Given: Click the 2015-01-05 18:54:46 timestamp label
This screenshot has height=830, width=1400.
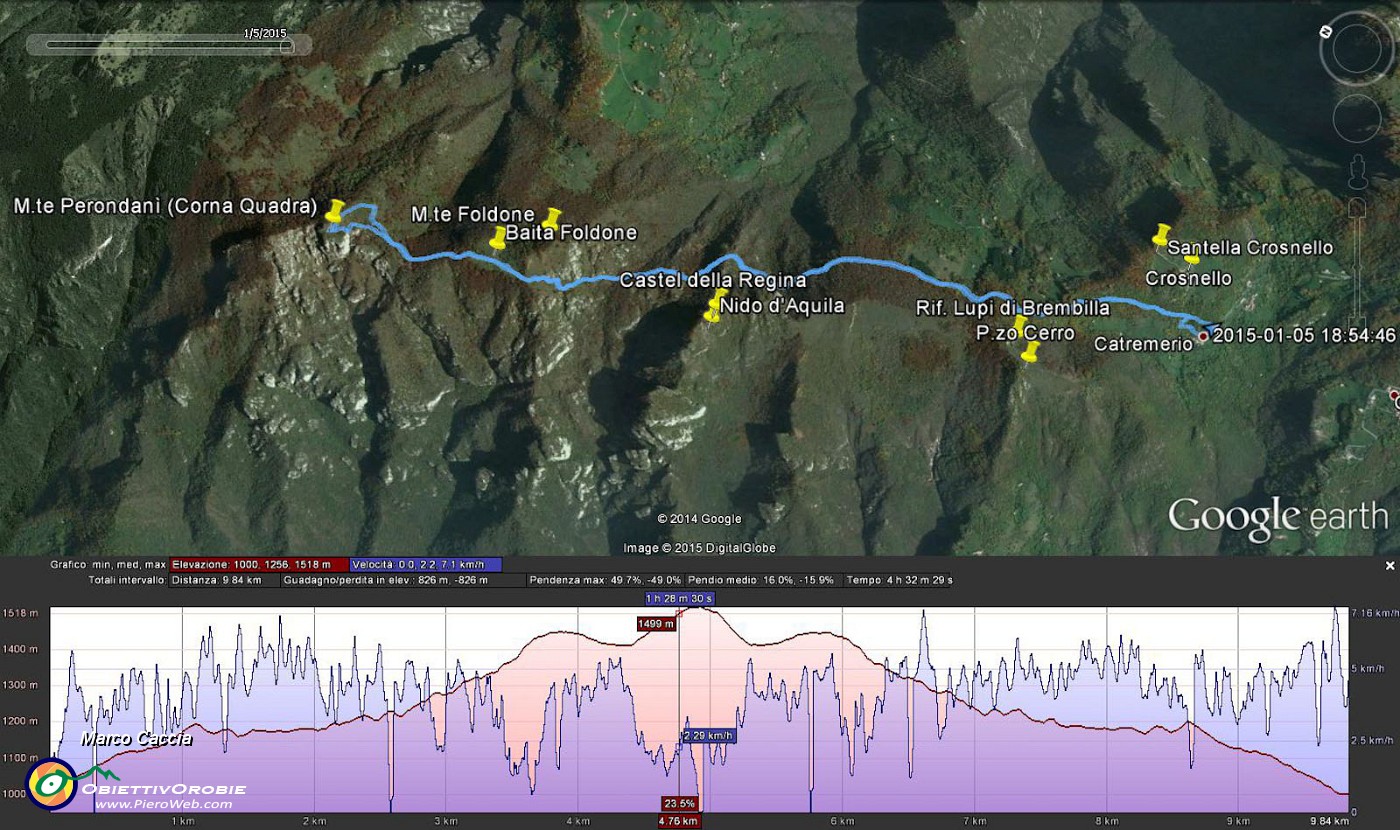Looking at the screenshot, I should point(1303,336).
